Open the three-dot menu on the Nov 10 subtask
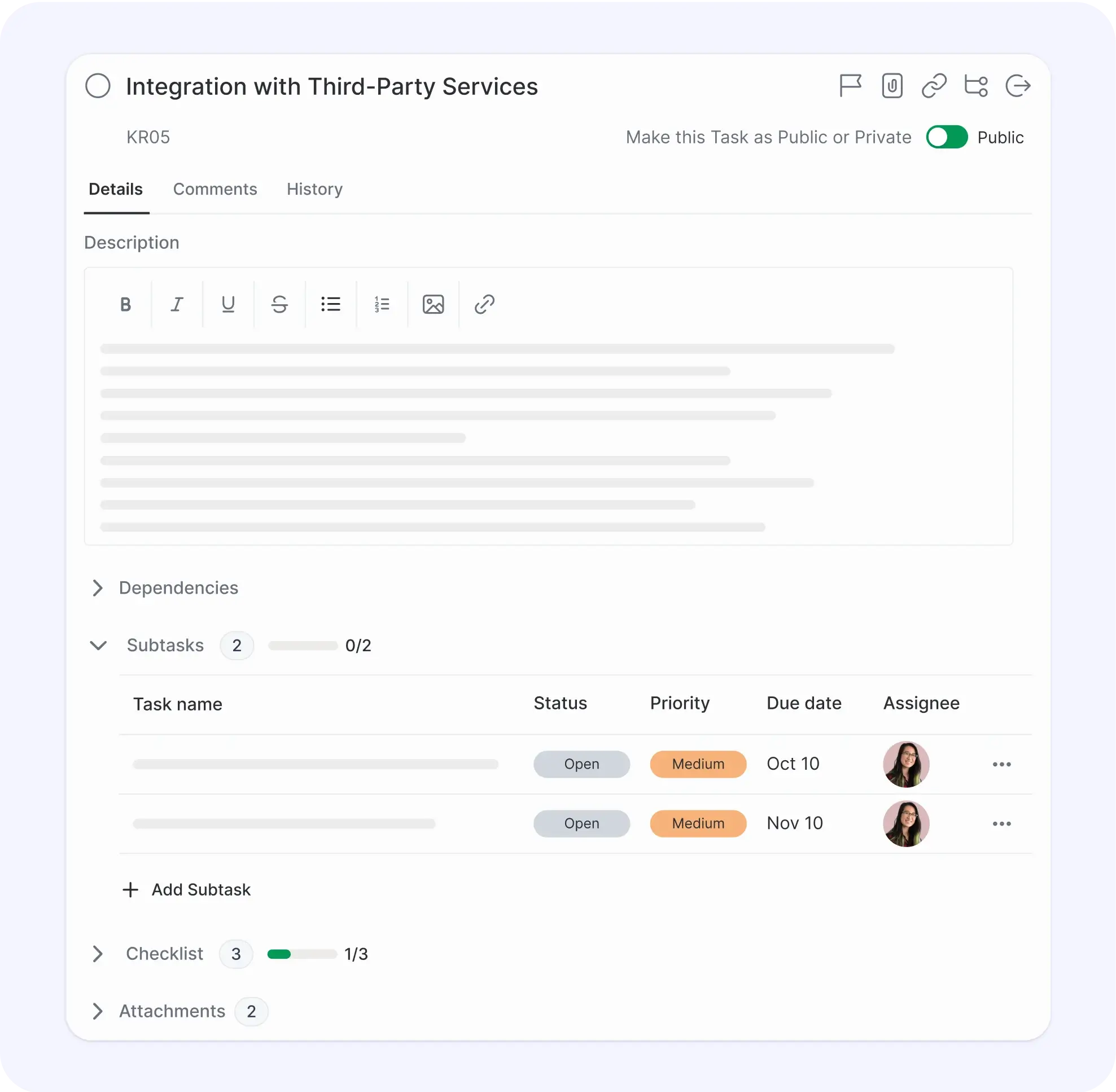 coord(1002,823)
